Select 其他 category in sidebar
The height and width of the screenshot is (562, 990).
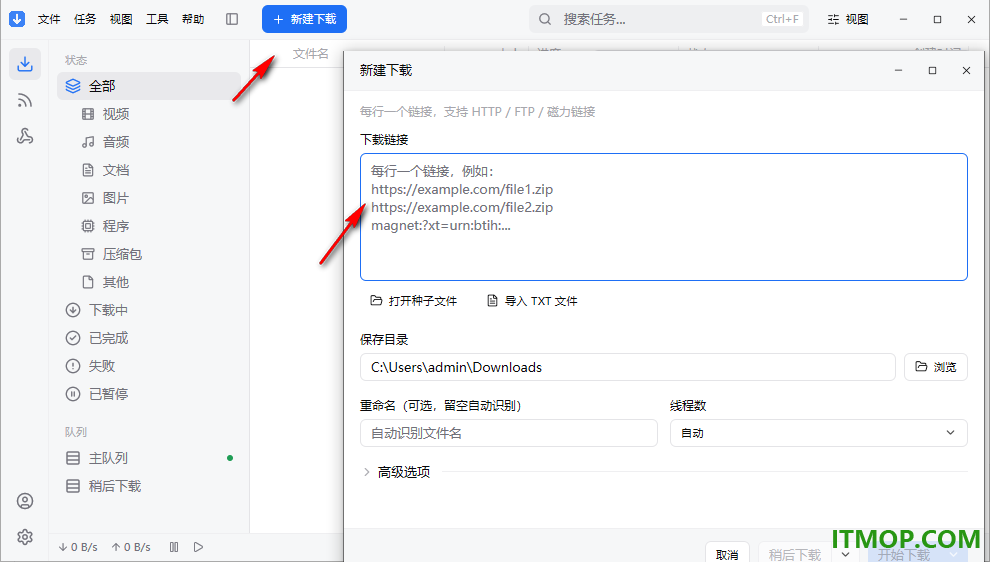click(149, 282)
